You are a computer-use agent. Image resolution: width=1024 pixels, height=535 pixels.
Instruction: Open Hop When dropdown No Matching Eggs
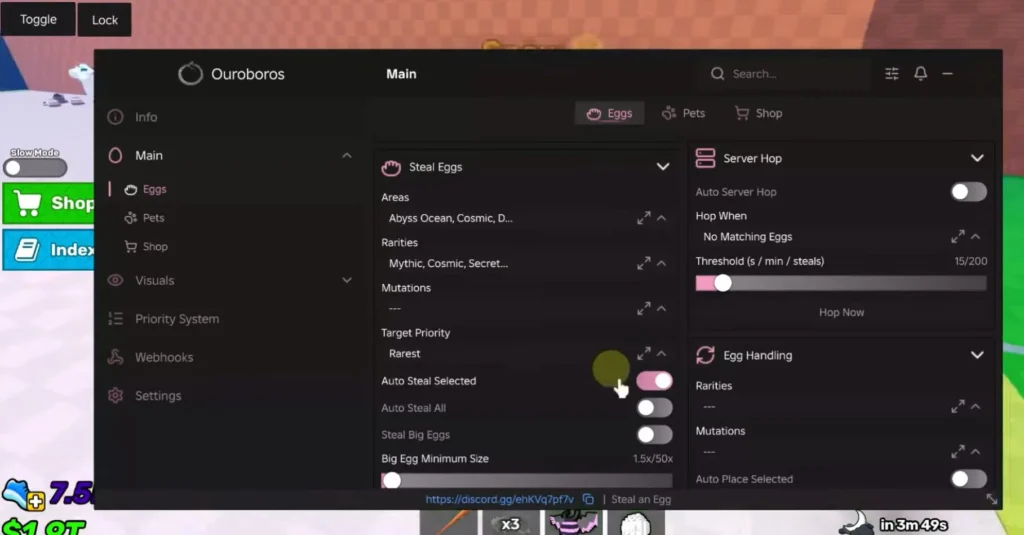pyautogui.click(x=841, y=236)
